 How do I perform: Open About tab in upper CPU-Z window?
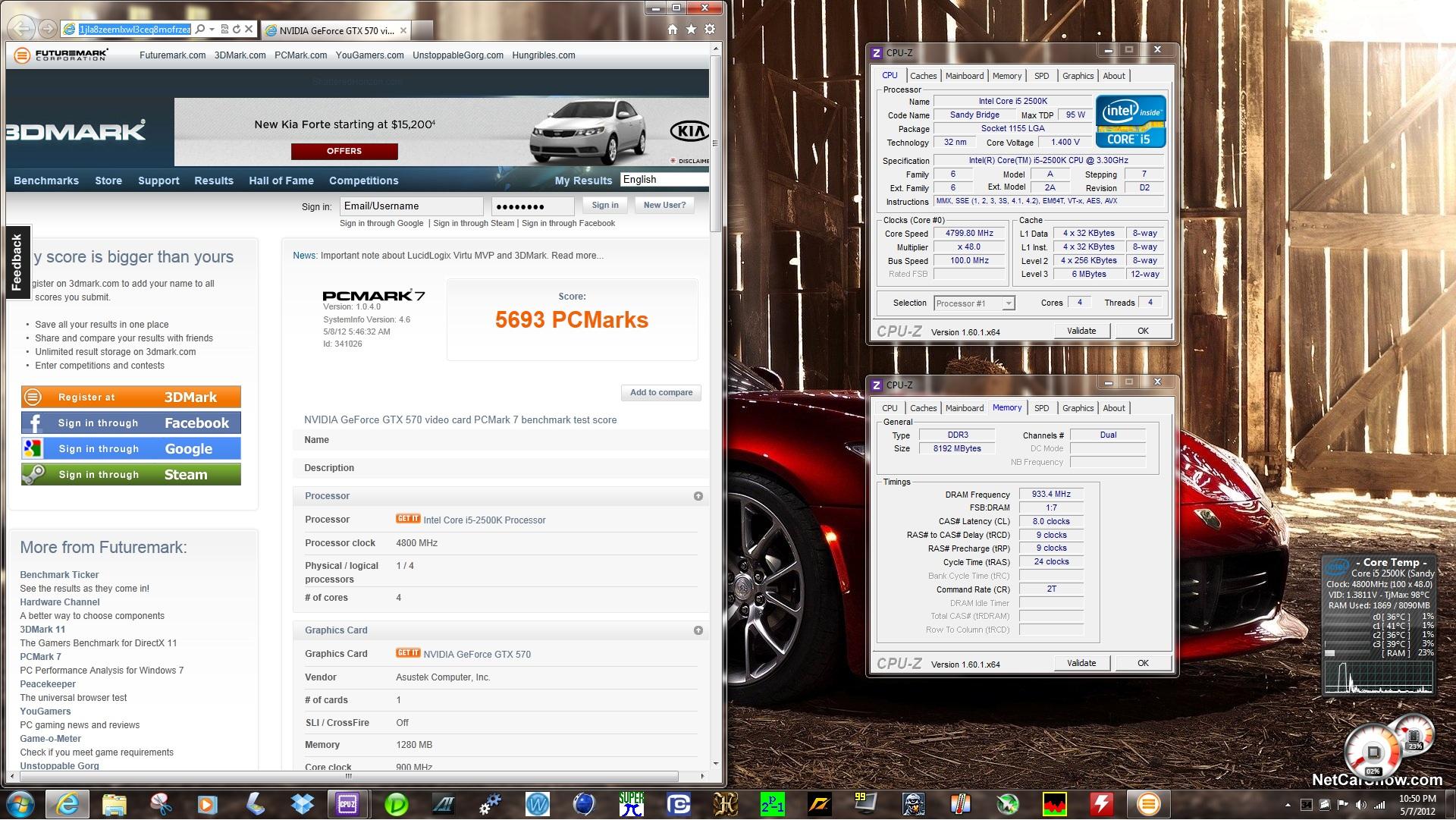click(1114, 76)
